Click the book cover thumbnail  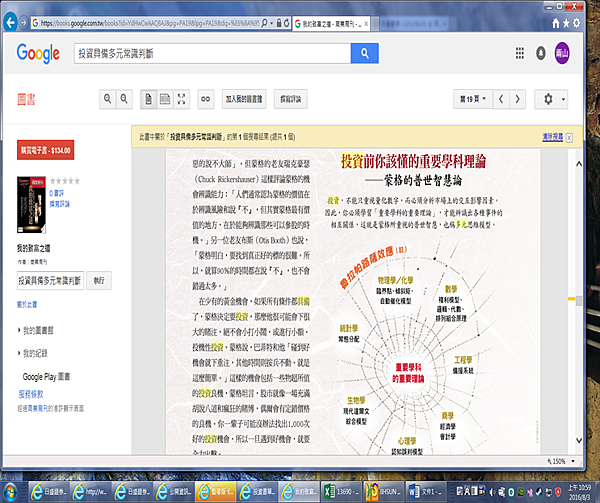(x=31, y=205)
